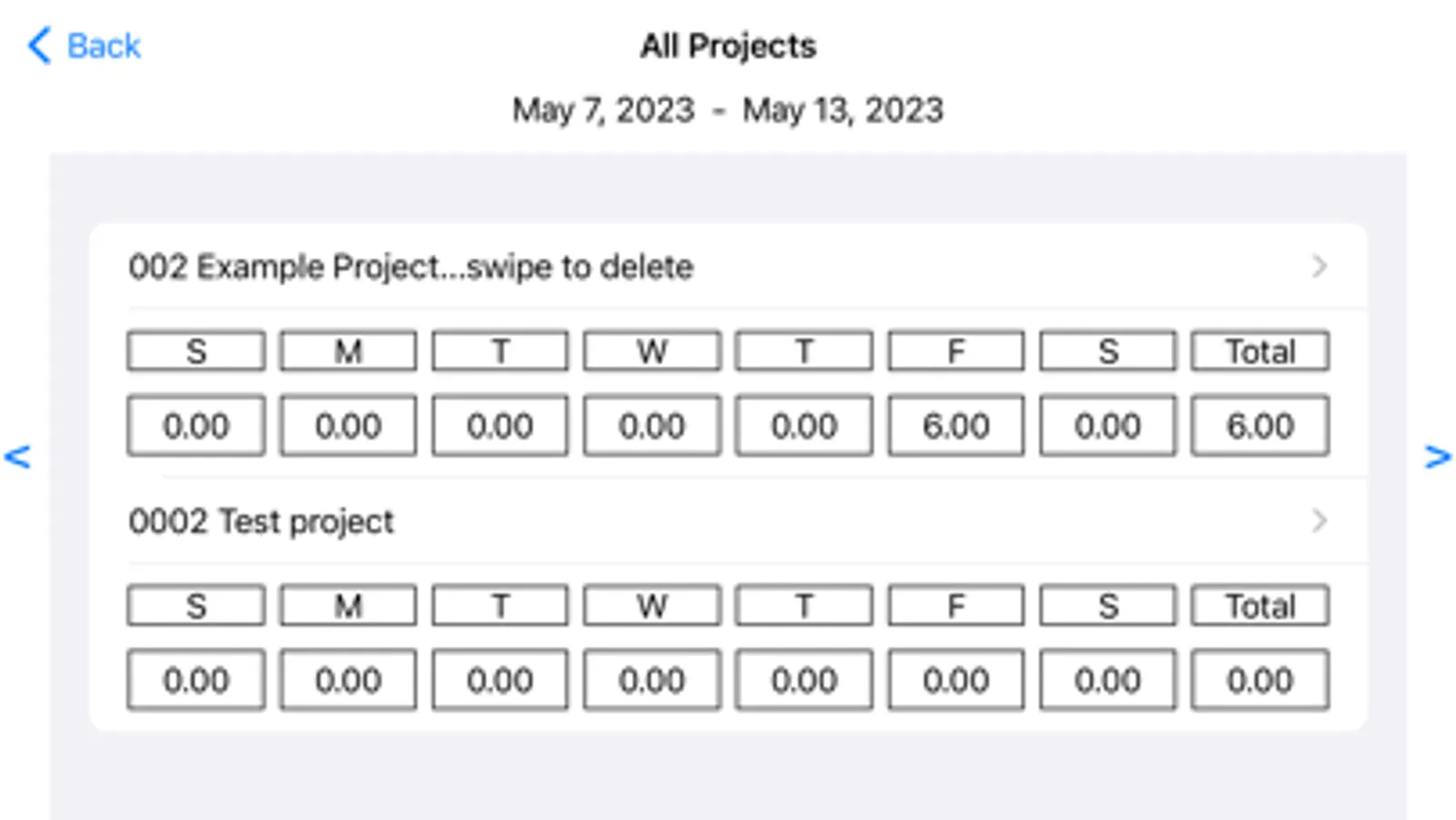Image resolution: width=1456 pixels, height=820 pixels.
Task: Click the May 7 – May 13 date range
Action: pyautogui.click(x=728, y=110)
